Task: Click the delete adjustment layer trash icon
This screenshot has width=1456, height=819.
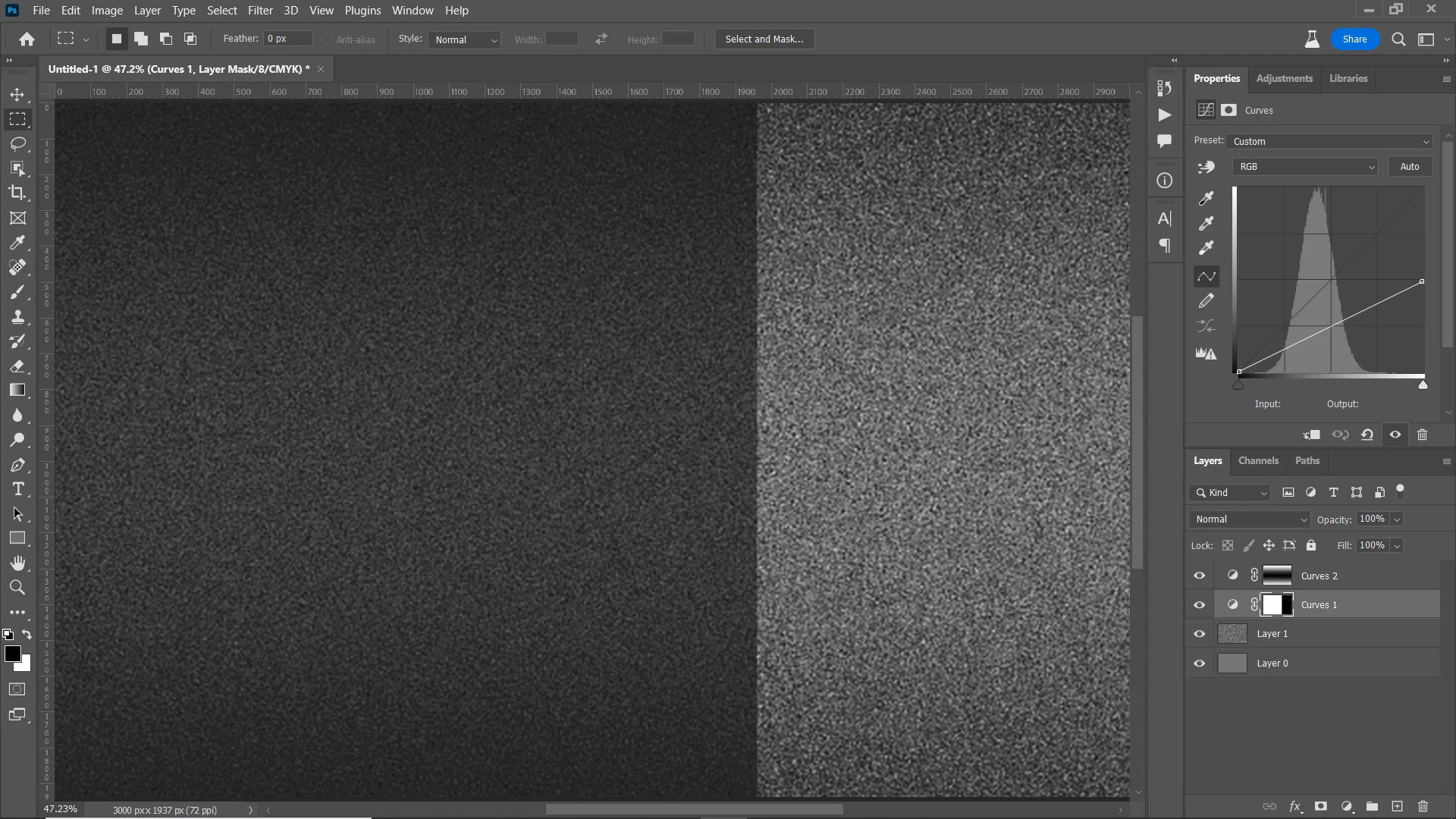Action: 1422,435
